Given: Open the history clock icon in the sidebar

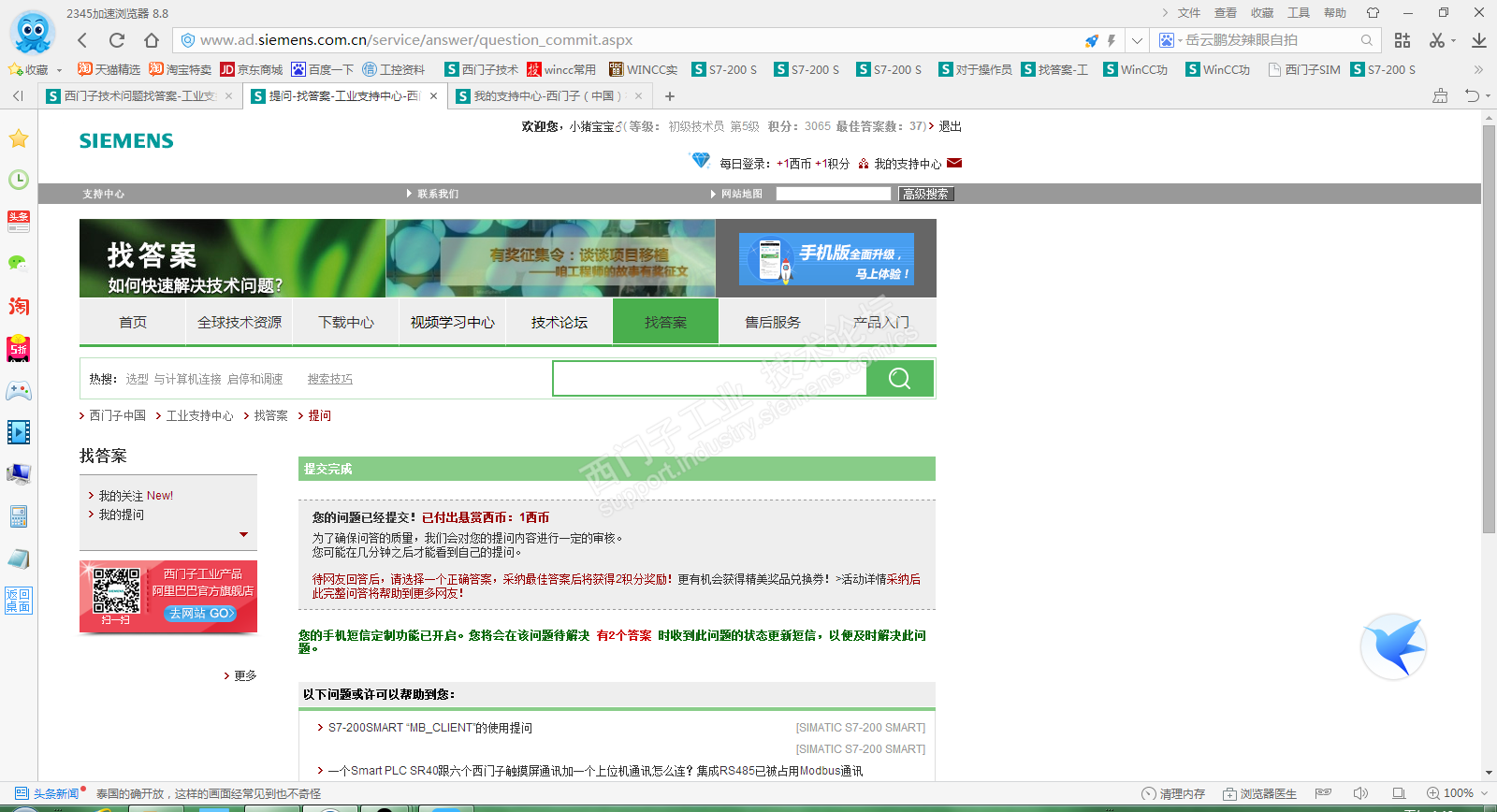Looking at the screenshot, I should point(19,180).
